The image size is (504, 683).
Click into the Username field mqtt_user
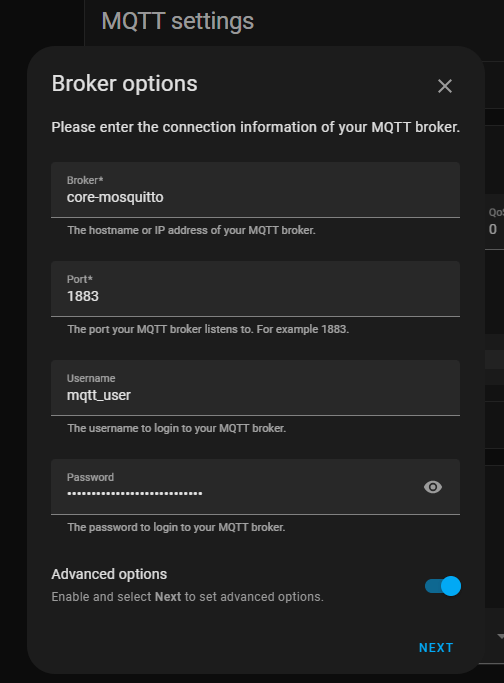255,388
